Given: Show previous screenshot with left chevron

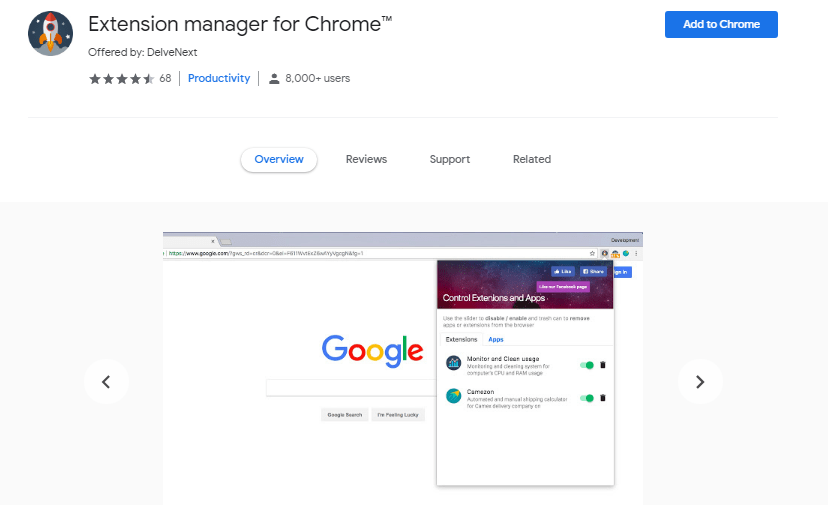Looking at the screenshot, I should (106, 381).
